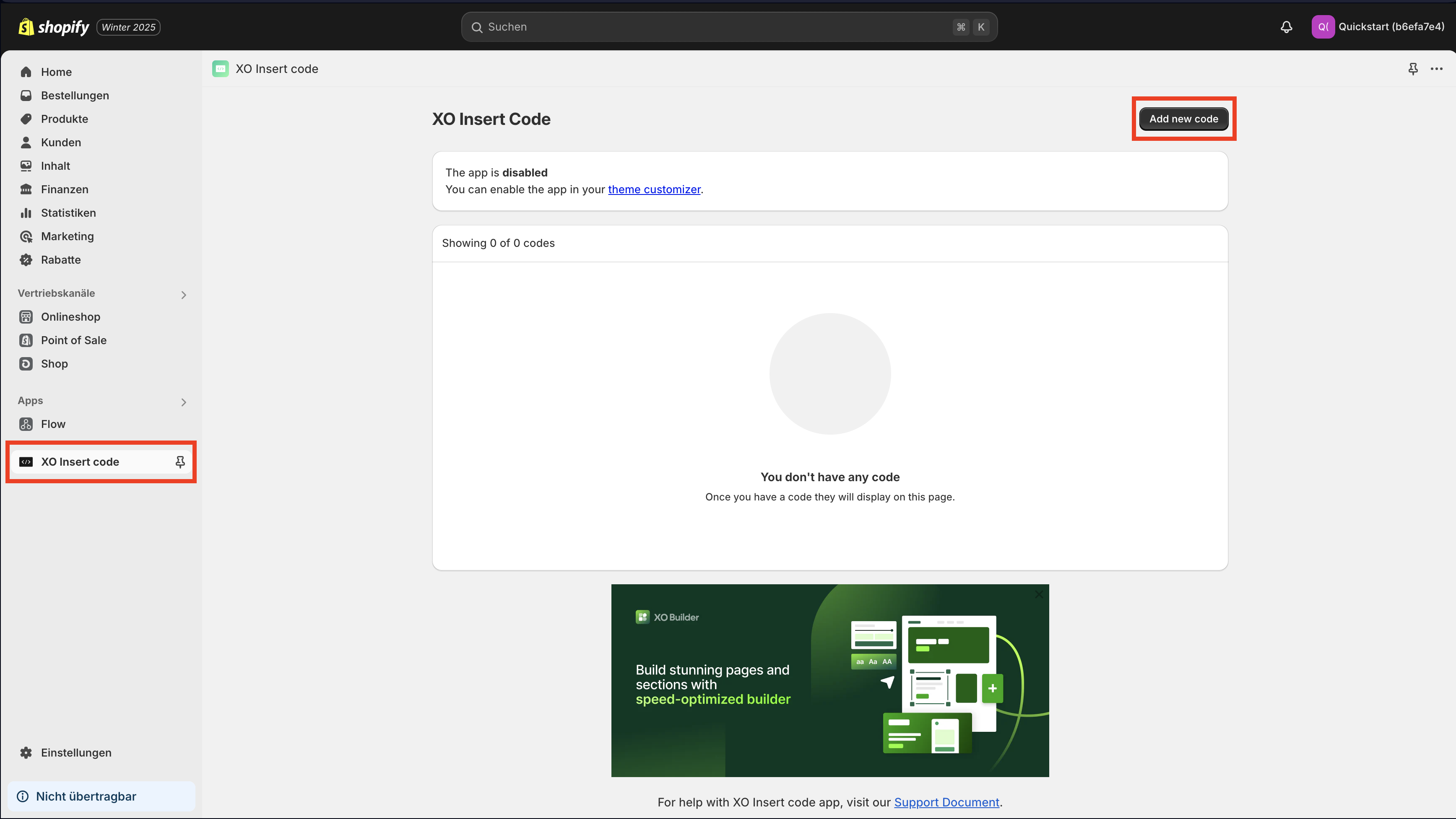Click the Einstellungen gear icon

click(x=26, y=753)
